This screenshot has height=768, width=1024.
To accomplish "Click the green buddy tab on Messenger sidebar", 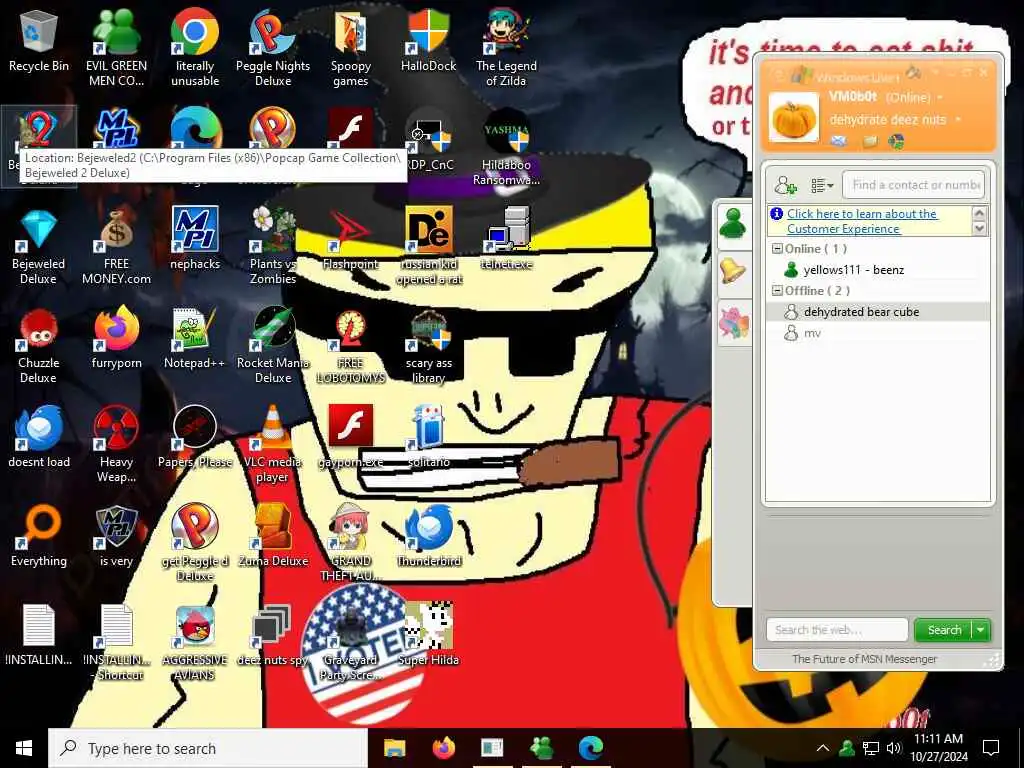I will point(734,225).
